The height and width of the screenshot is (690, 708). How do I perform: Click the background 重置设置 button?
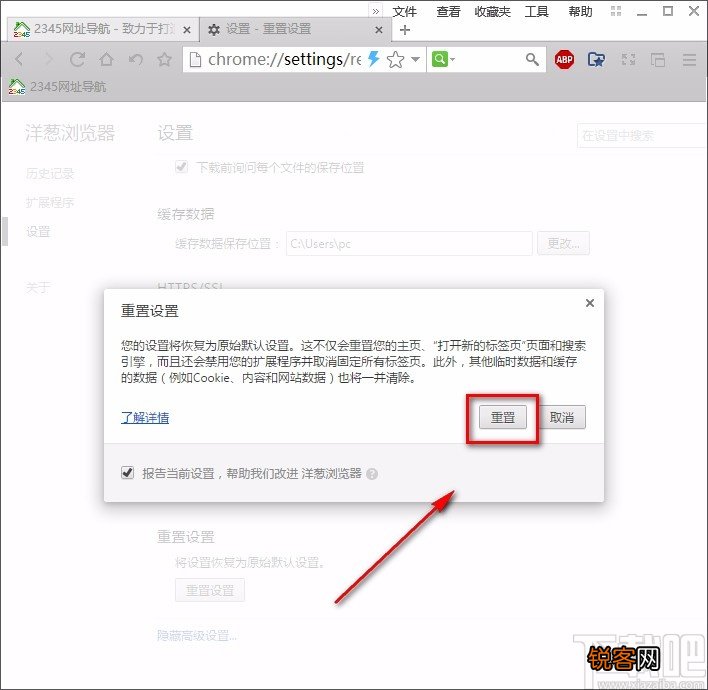tap(210, 590)
